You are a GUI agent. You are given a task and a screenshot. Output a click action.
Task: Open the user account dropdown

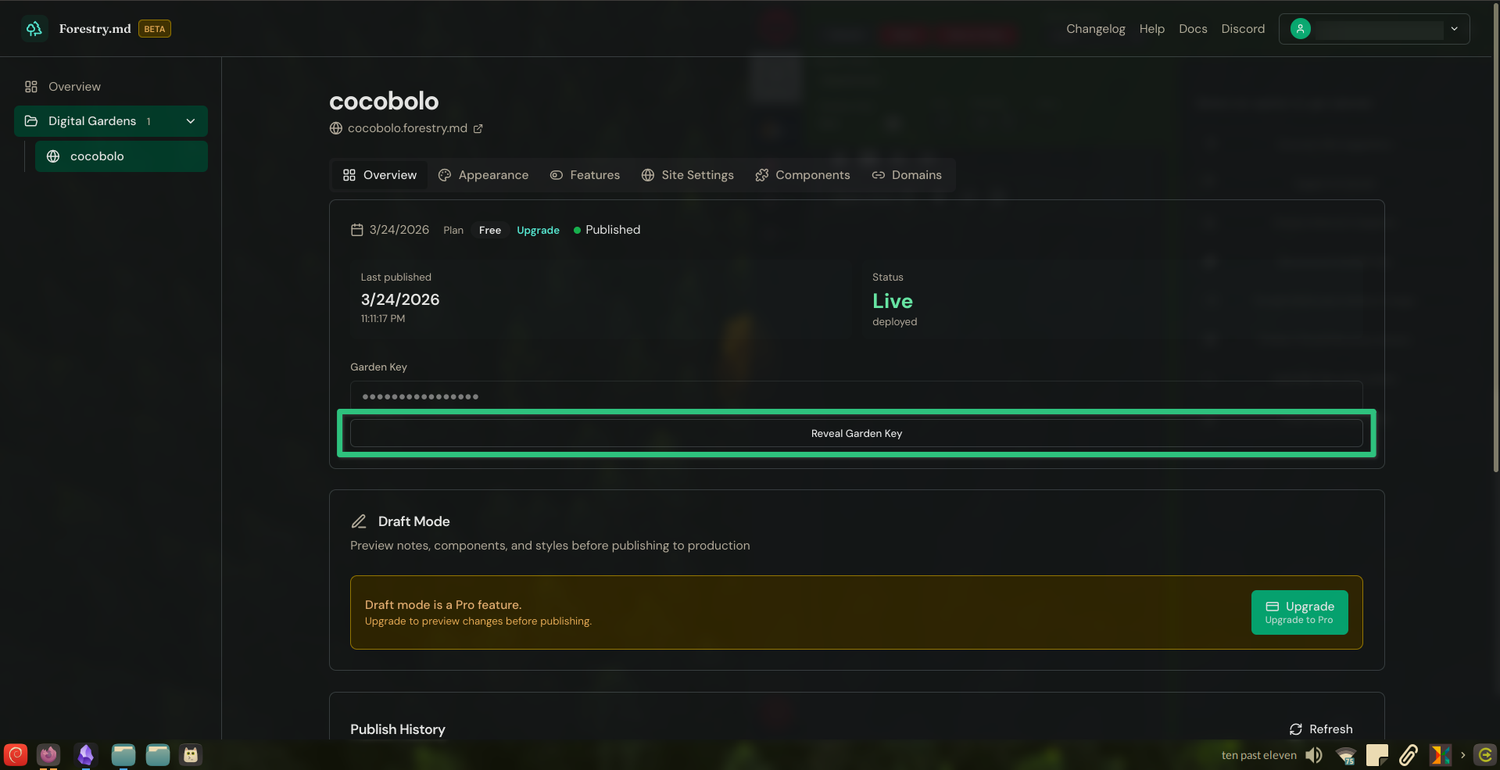1374,29
